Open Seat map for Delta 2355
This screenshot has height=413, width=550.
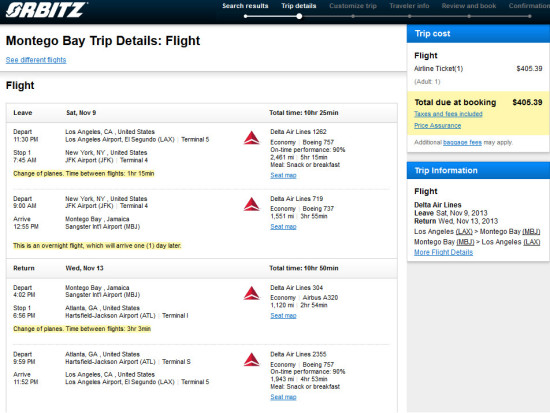tap(283, 397)
